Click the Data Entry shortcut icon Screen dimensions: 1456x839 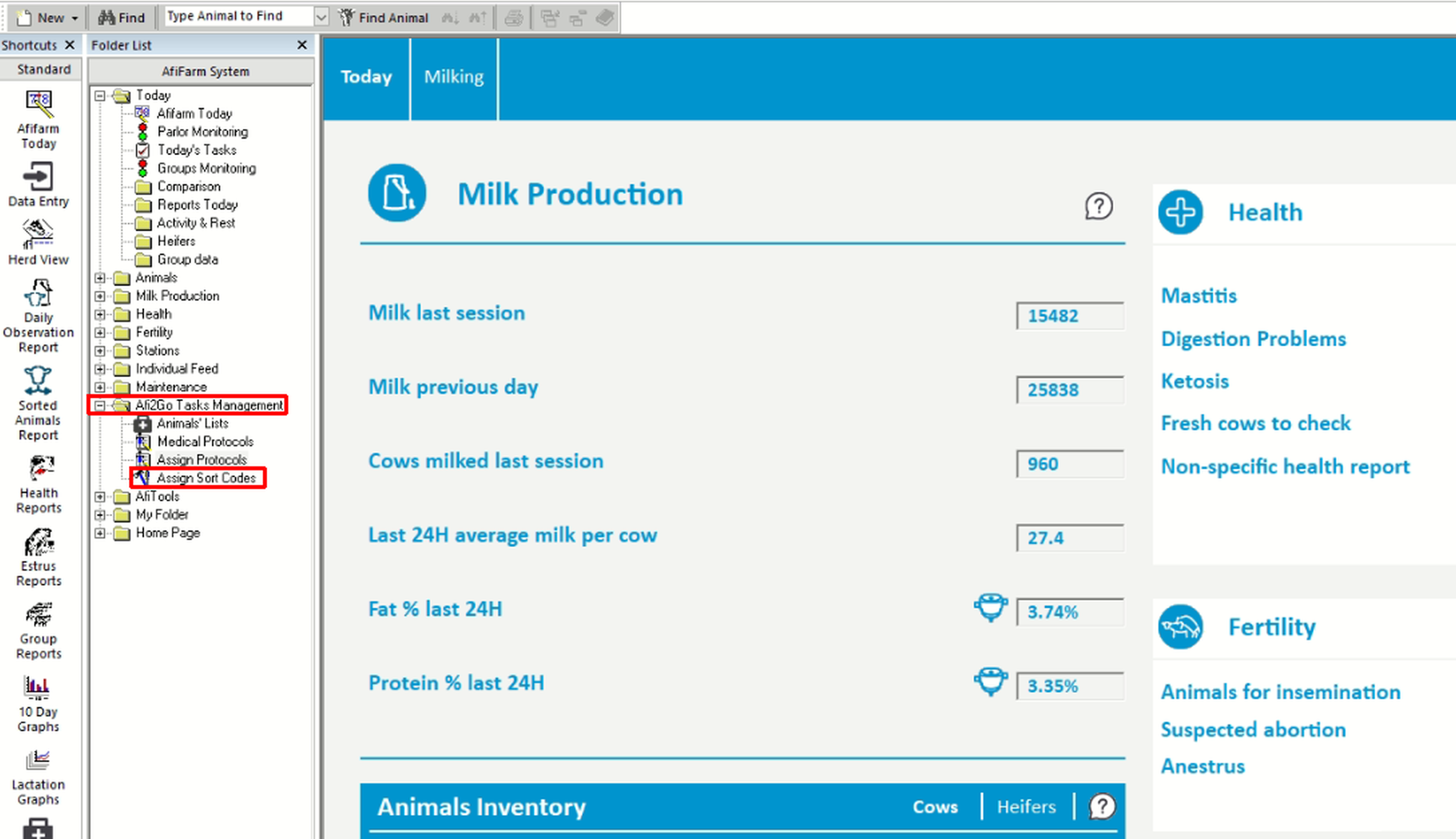(x=38, y=176)
